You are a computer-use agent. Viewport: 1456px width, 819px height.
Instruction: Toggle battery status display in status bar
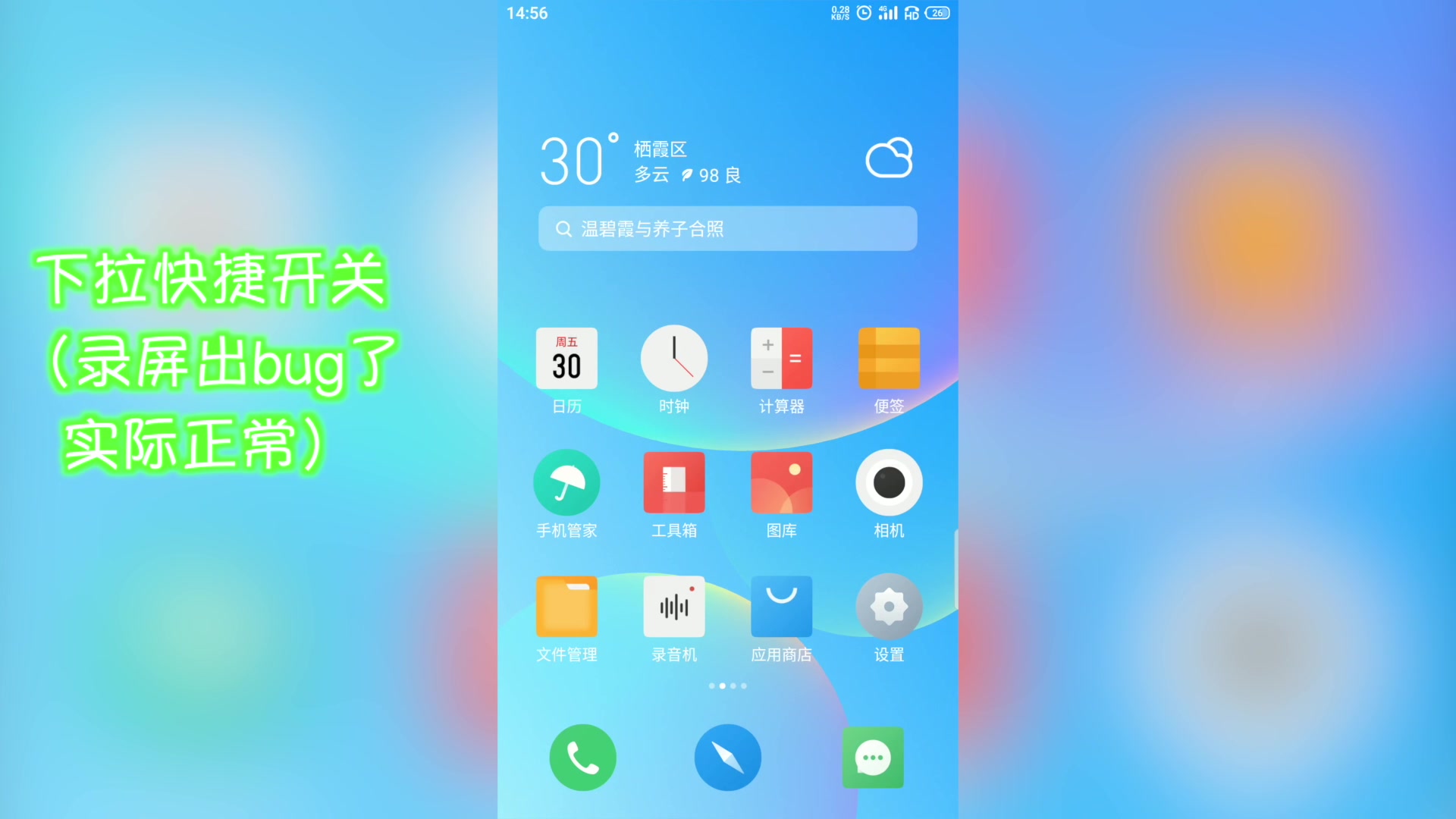[937, 13]
